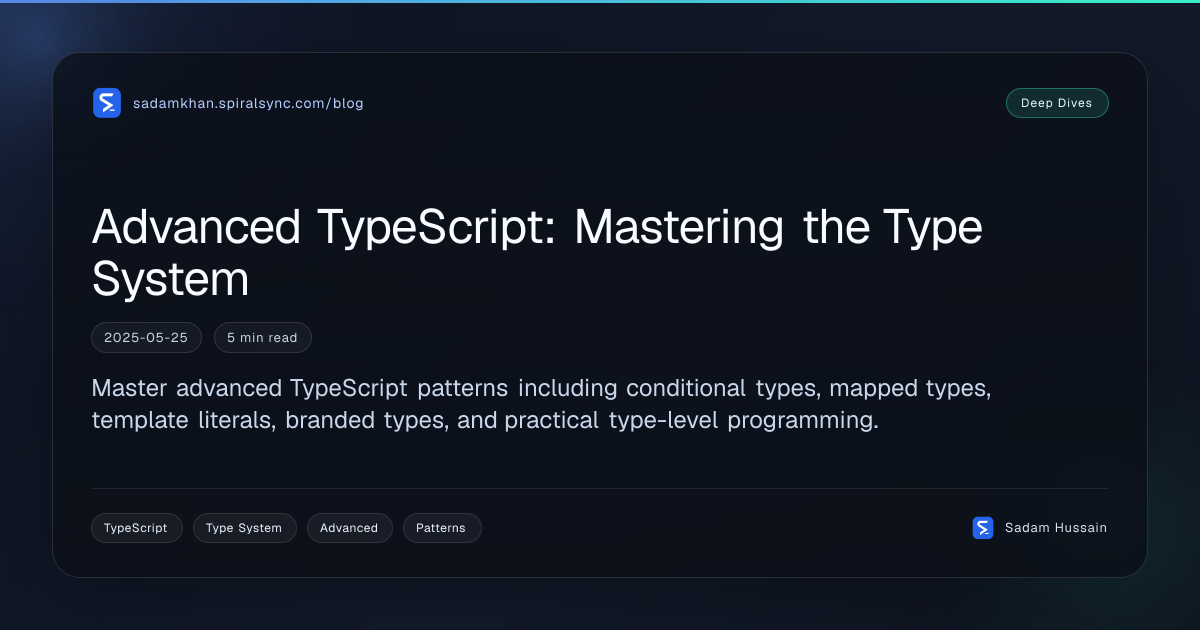Click the Sadam Hussain author name

coord(1056,528)
